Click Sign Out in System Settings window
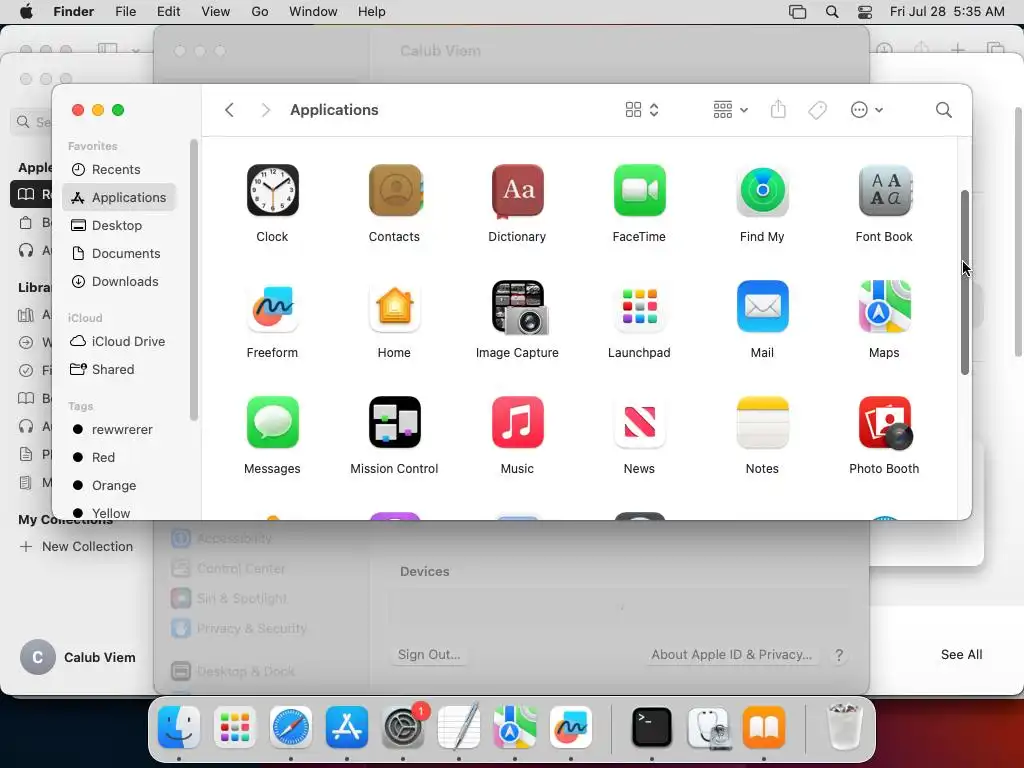The width and height of the screenshot is (1024, 768). point(429,654)
